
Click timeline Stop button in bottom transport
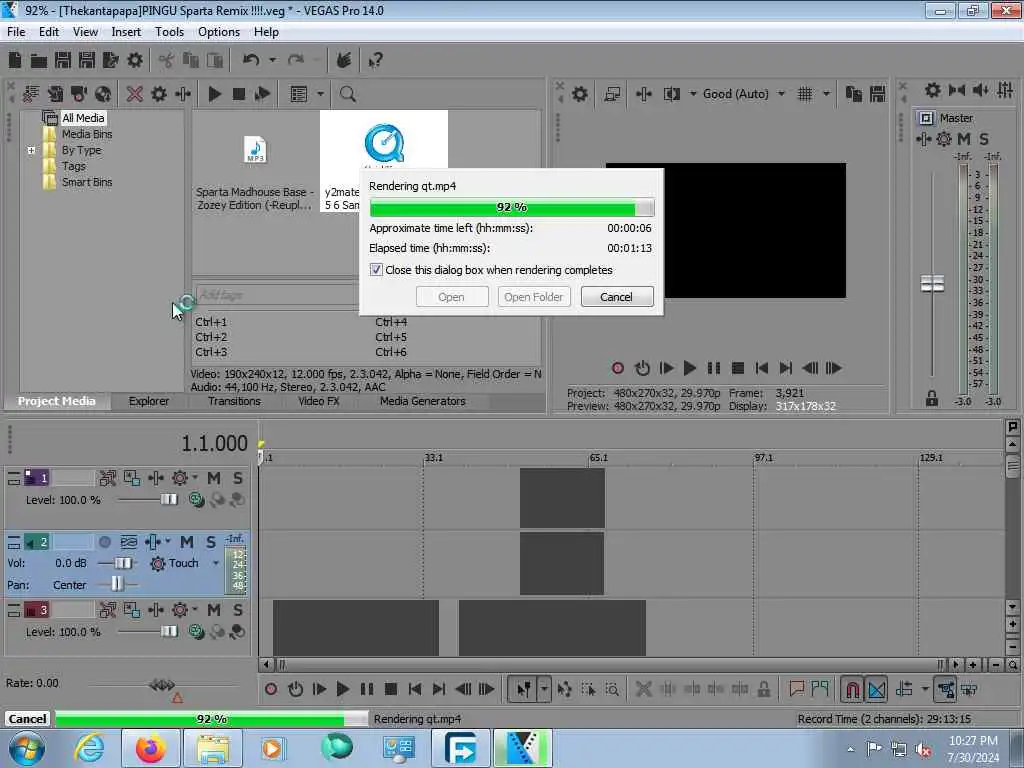point(391,689)
